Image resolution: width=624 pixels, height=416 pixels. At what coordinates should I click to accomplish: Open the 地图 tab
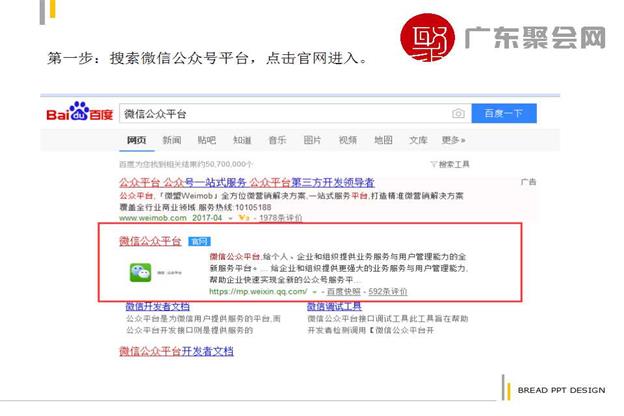(383, 140)
